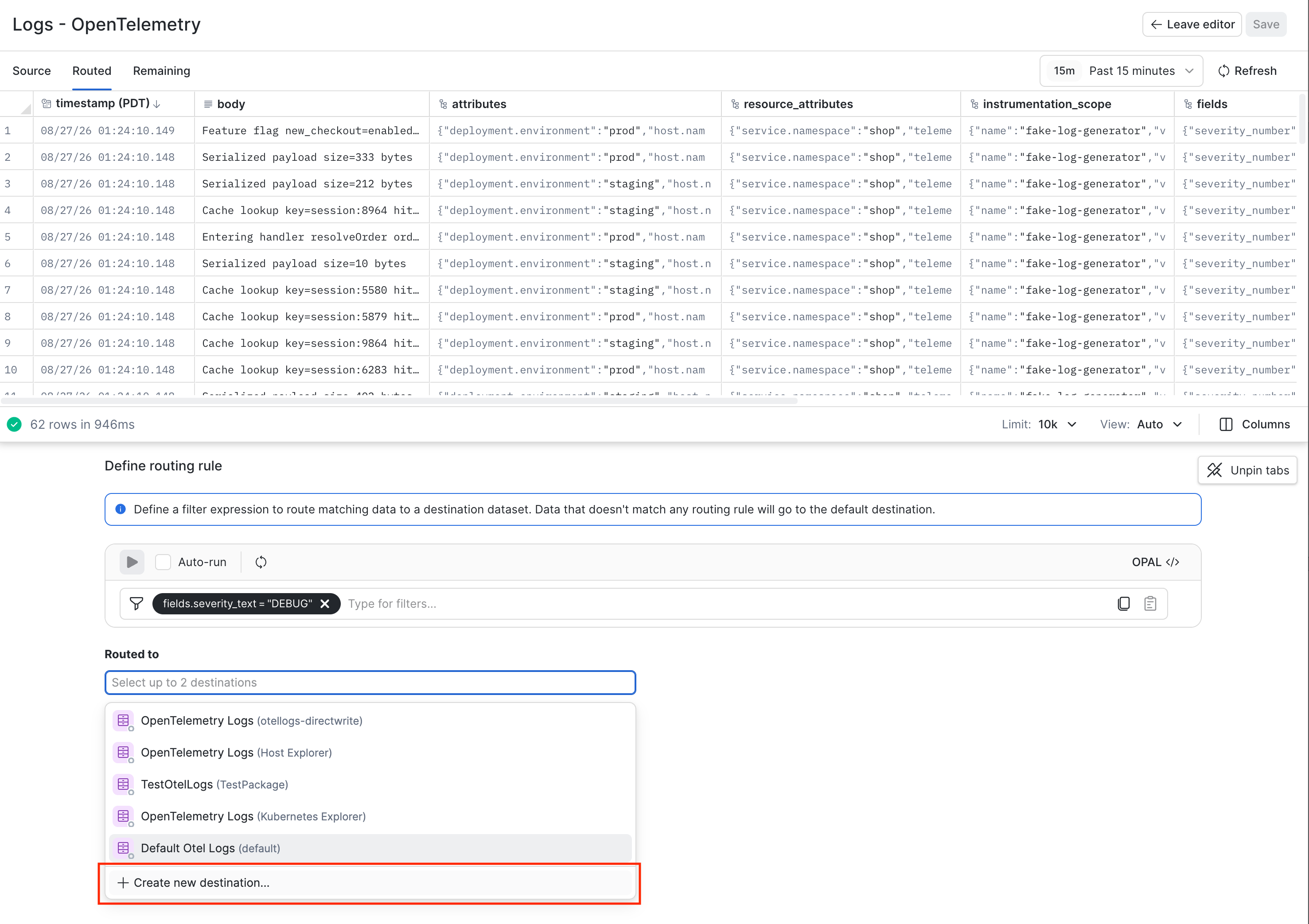1309x924 pixels.
Task: Click the dataset icon beside Default Otel Logs
Action: pyautogui.click(x=123, y=848)
